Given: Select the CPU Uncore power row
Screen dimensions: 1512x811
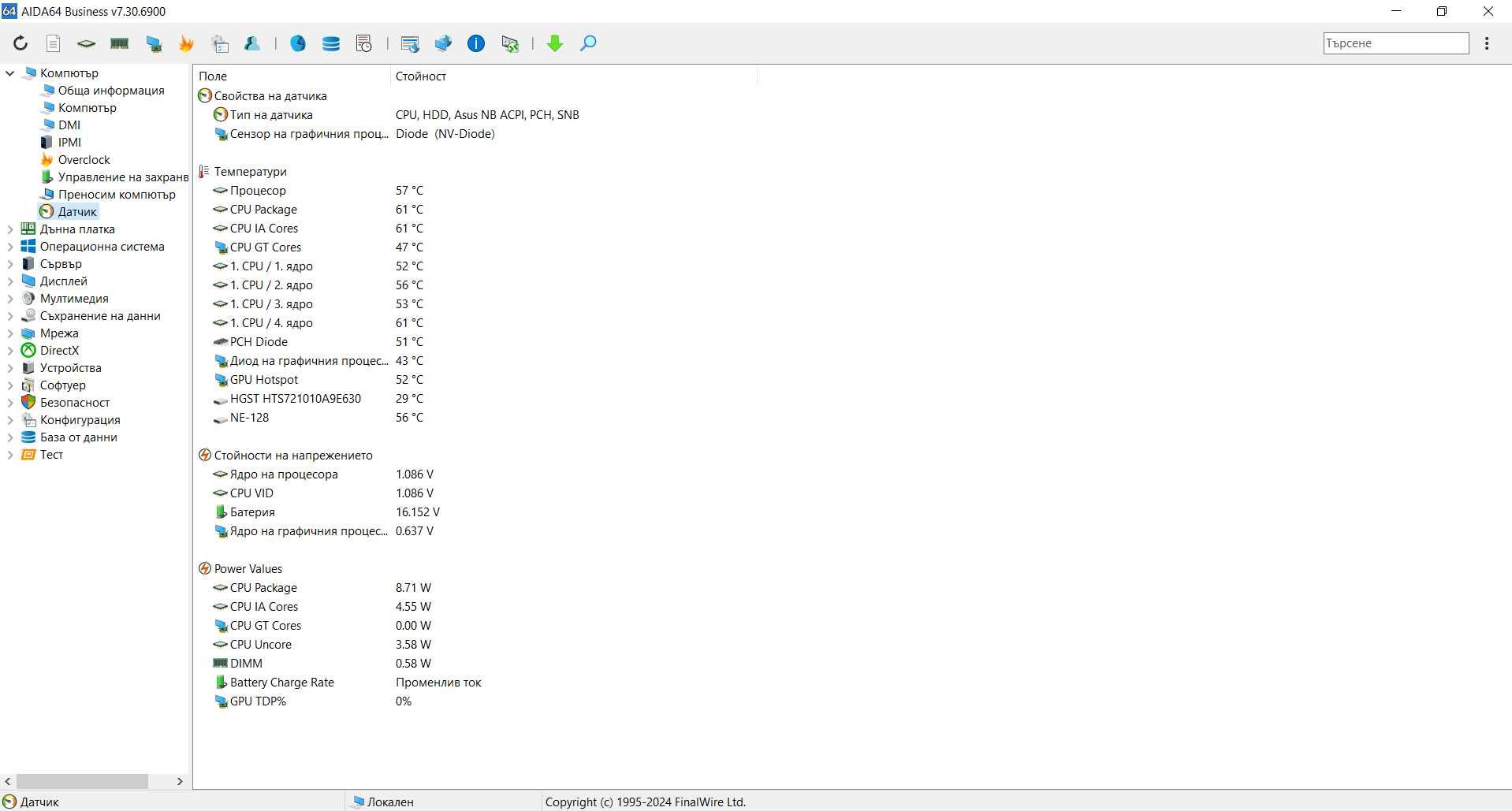Looking at the screenshot, I should [x=322, y=645].
